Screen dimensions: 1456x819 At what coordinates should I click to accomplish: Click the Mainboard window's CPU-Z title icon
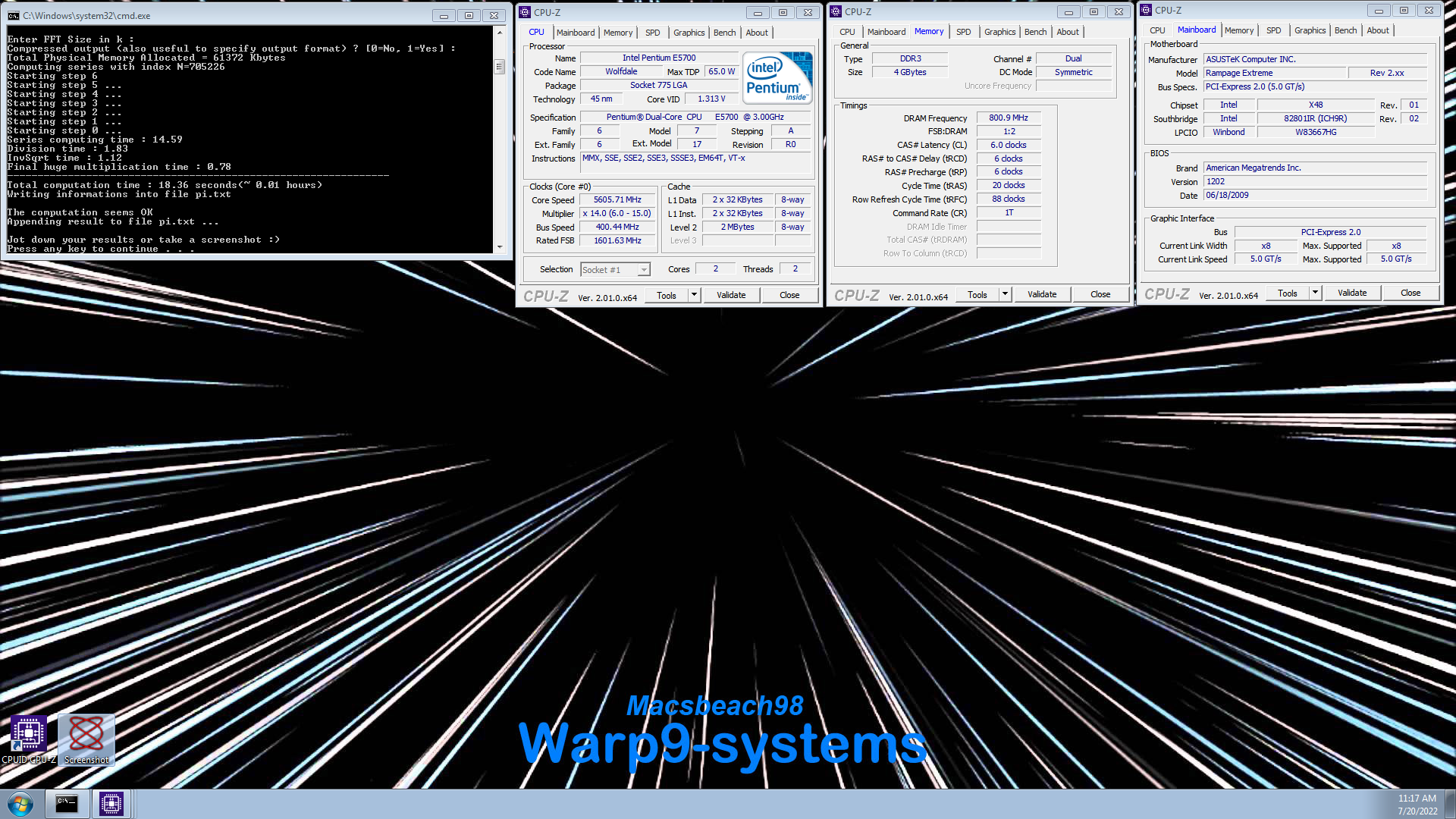[1146, 10]
